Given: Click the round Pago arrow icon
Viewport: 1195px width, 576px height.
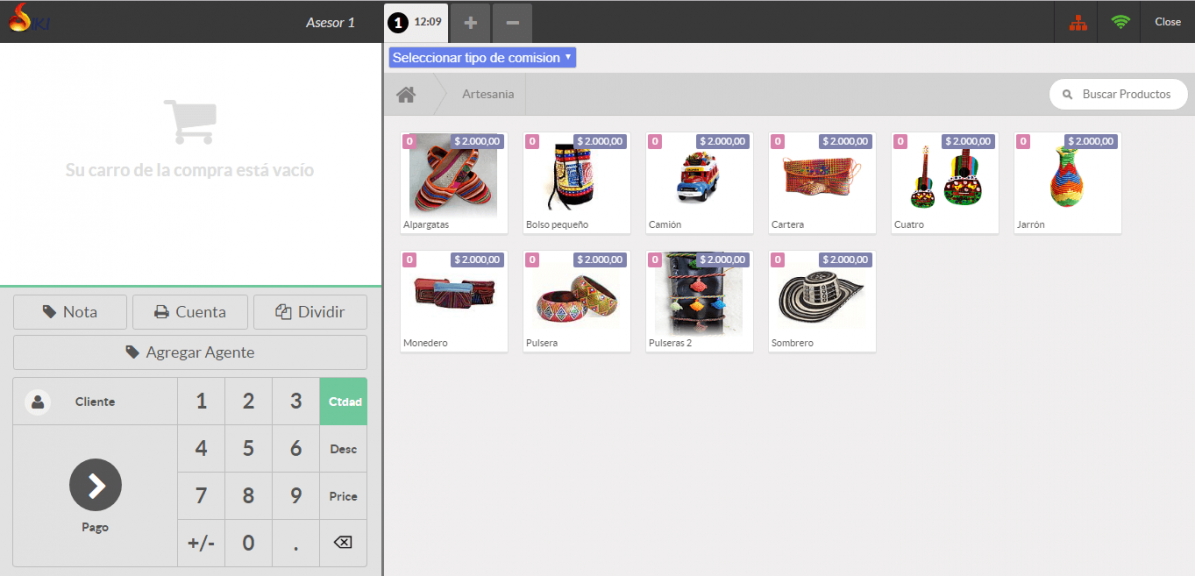Looking at the screenshot, I should [95, 486].
